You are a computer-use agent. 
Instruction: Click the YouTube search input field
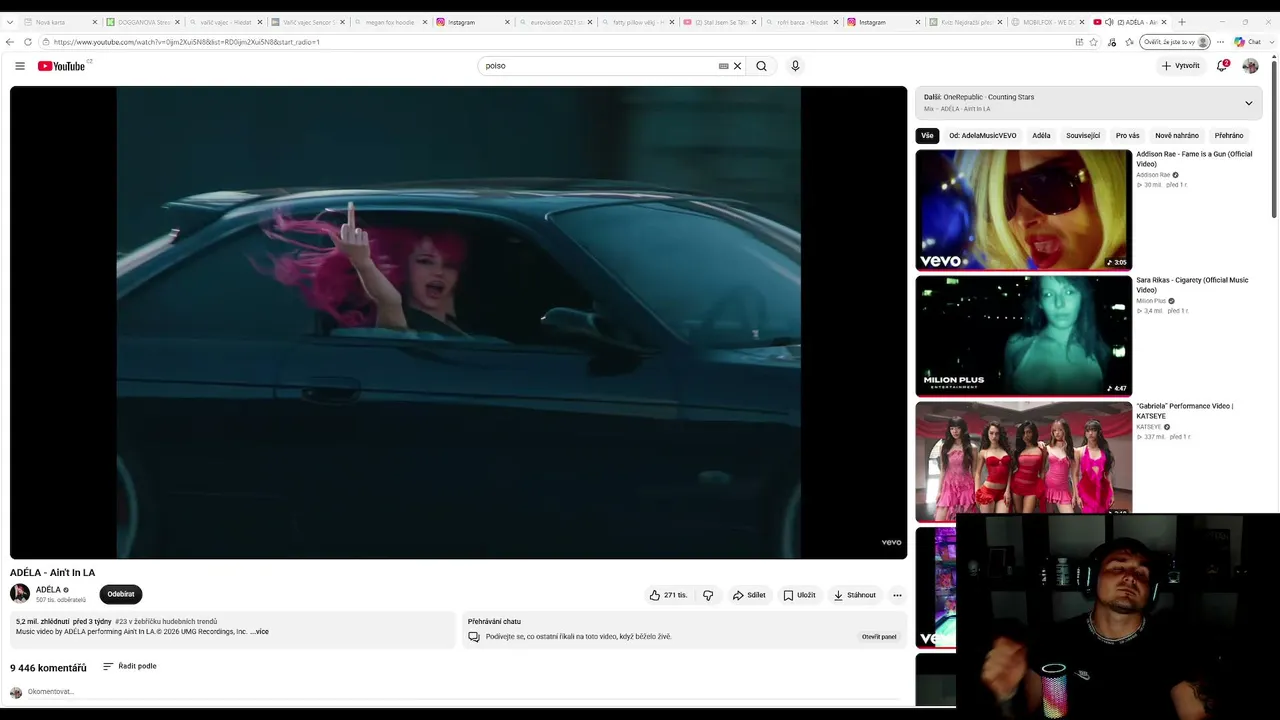[600, 66]
